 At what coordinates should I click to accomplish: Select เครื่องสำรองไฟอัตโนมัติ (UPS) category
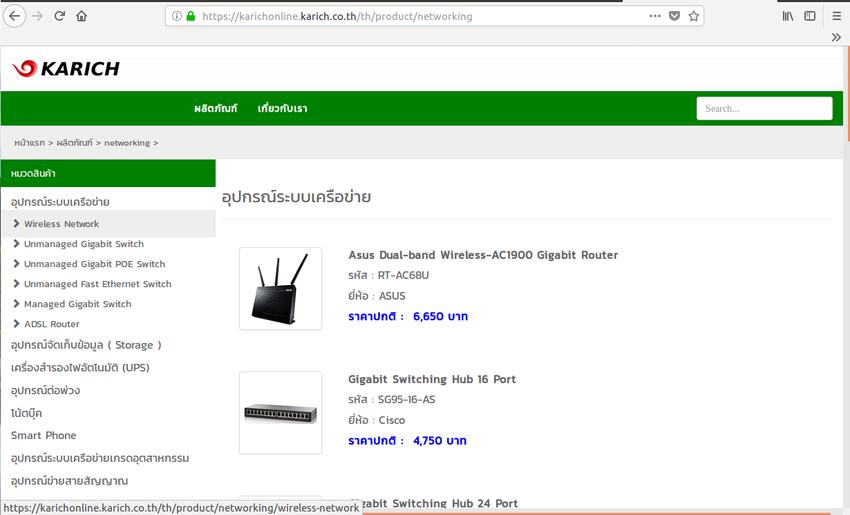click(x=80, y=368)
